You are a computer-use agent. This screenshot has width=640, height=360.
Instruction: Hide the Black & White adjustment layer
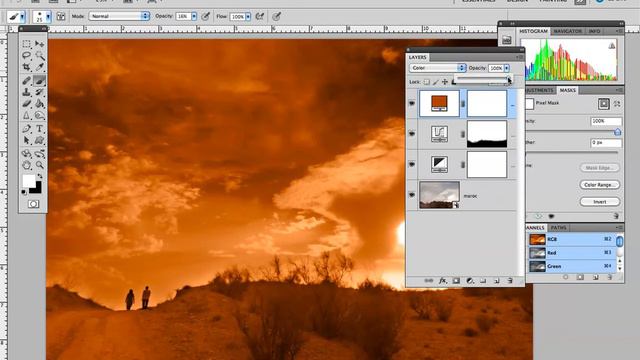[x=412, y=164]
